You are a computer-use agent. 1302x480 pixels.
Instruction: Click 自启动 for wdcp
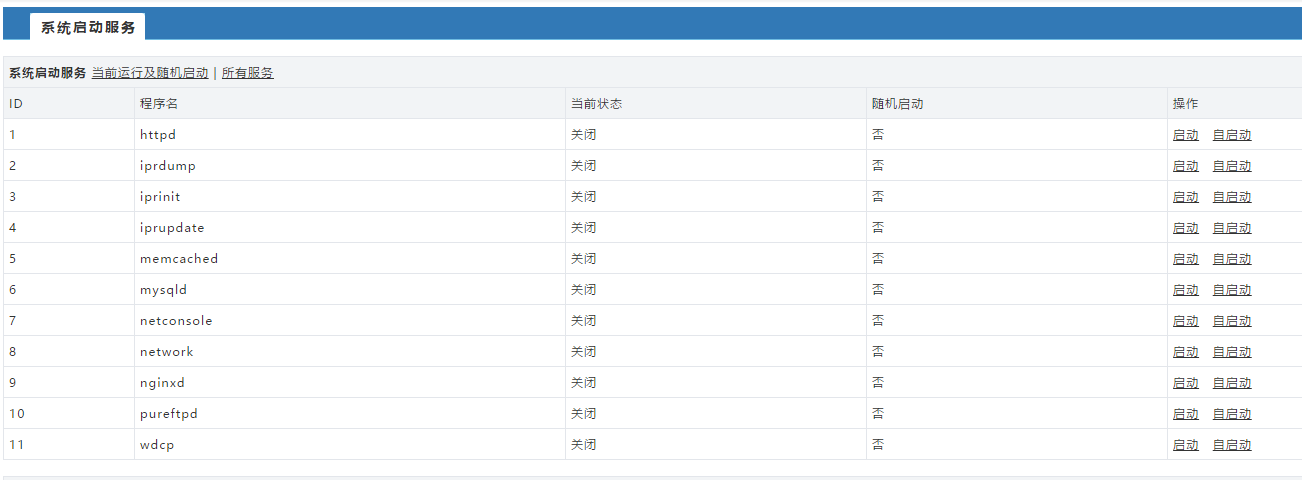(1232, 445)
